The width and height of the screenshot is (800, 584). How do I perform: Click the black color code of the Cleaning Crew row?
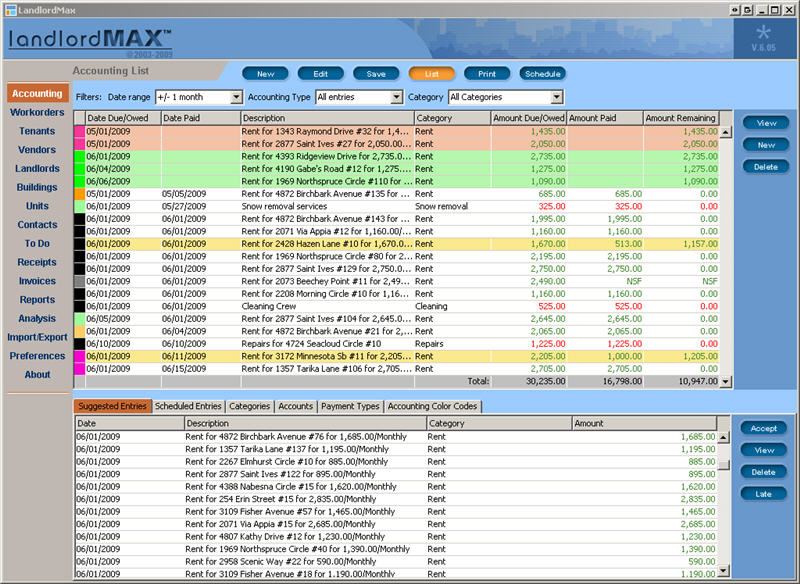(80, 306)
